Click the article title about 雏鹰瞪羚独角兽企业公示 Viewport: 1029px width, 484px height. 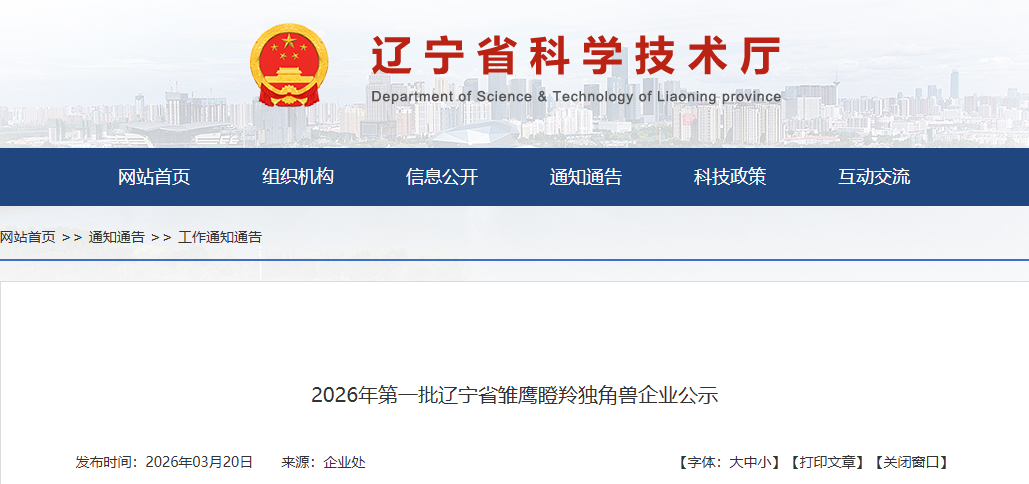pos(514,395)
